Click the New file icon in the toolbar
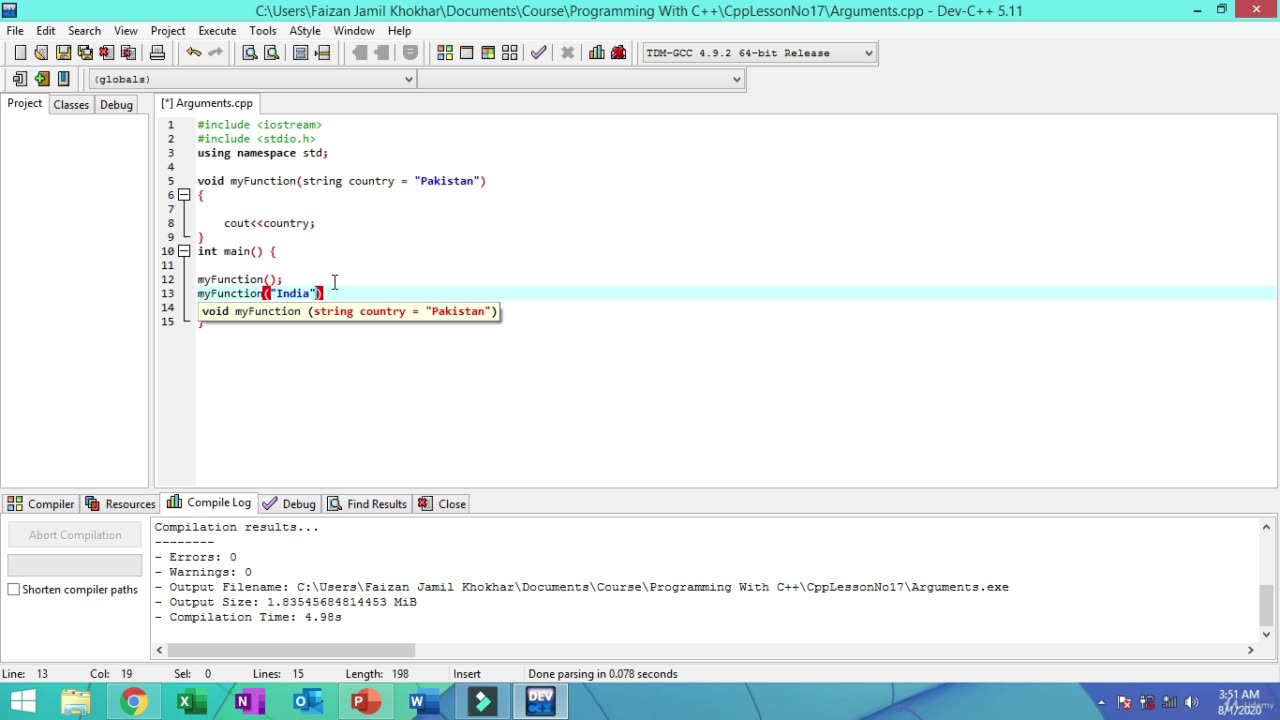The image size is (1280, 720). pos(20,53)
